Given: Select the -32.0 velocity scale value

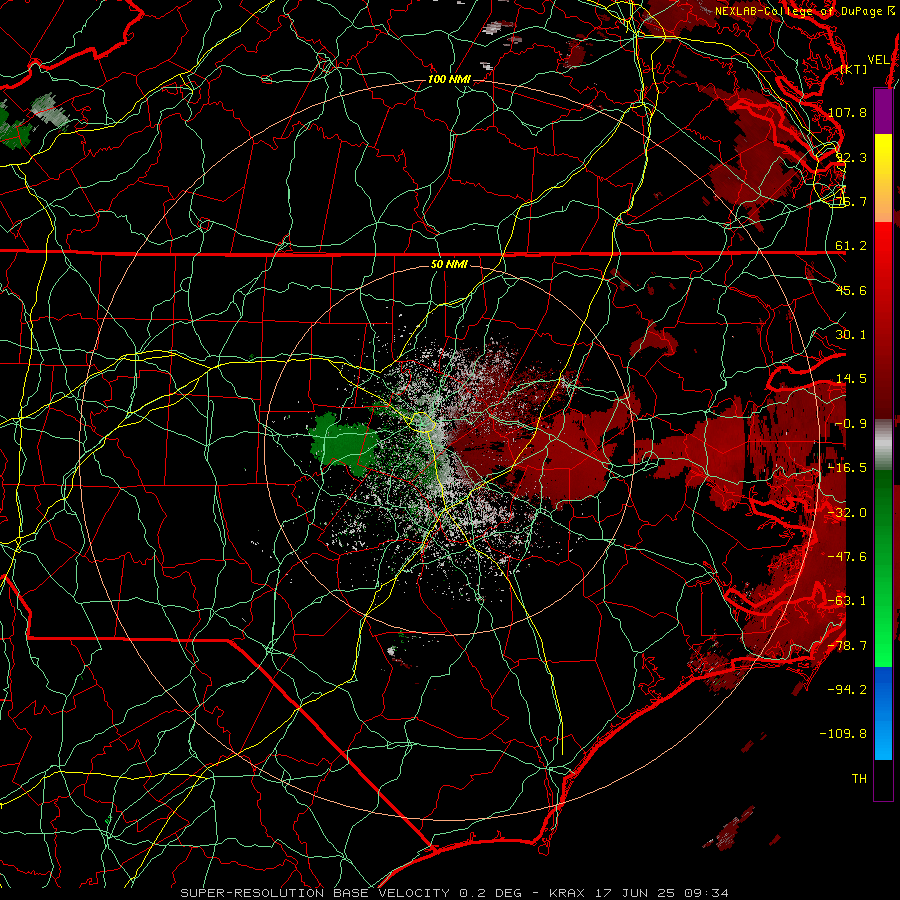Looking at the screenshot, I should click(x=847, y=513).
